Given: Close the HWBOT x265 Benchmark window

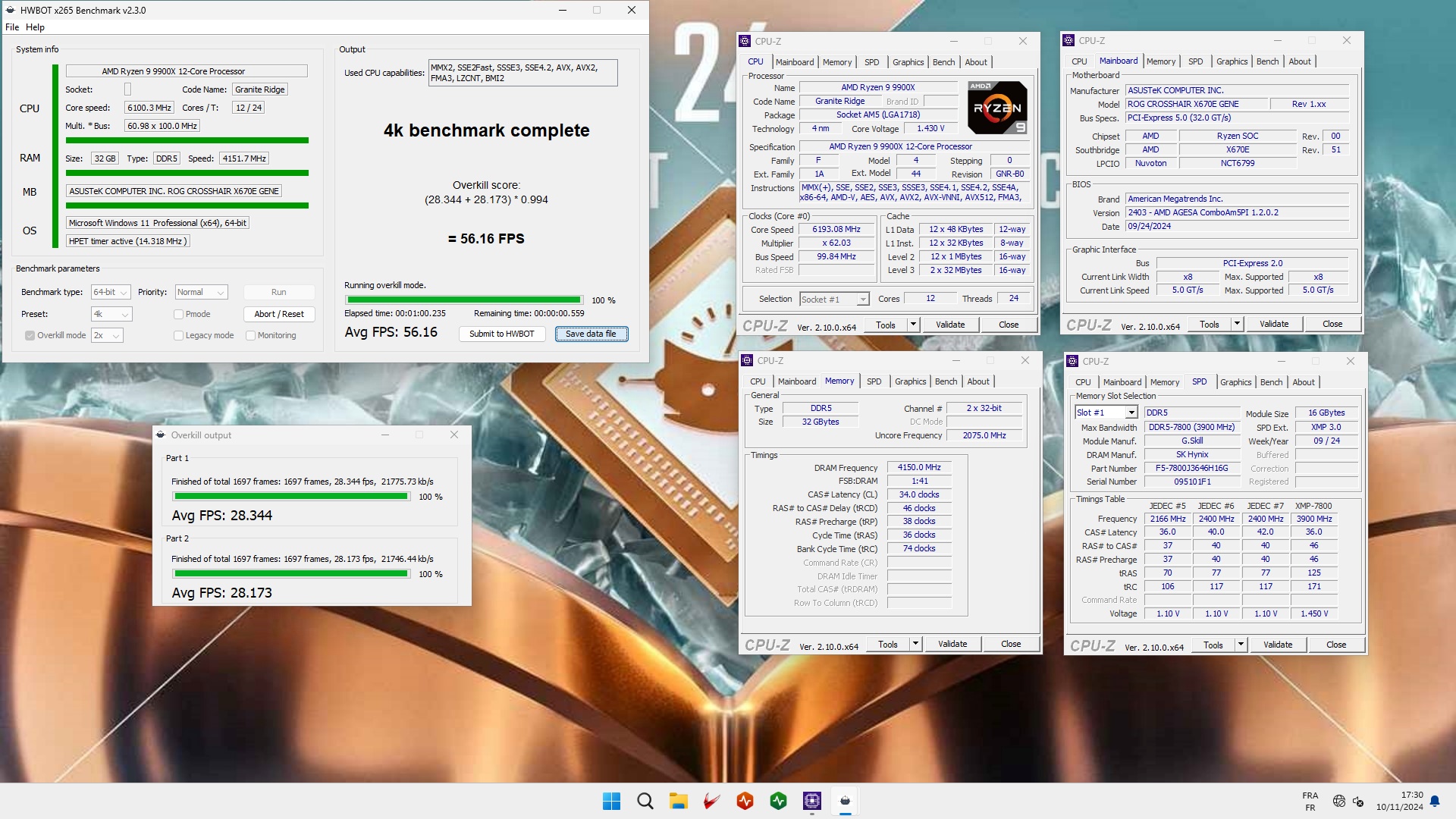Looking at the screenshot, I should pos(632,10).
